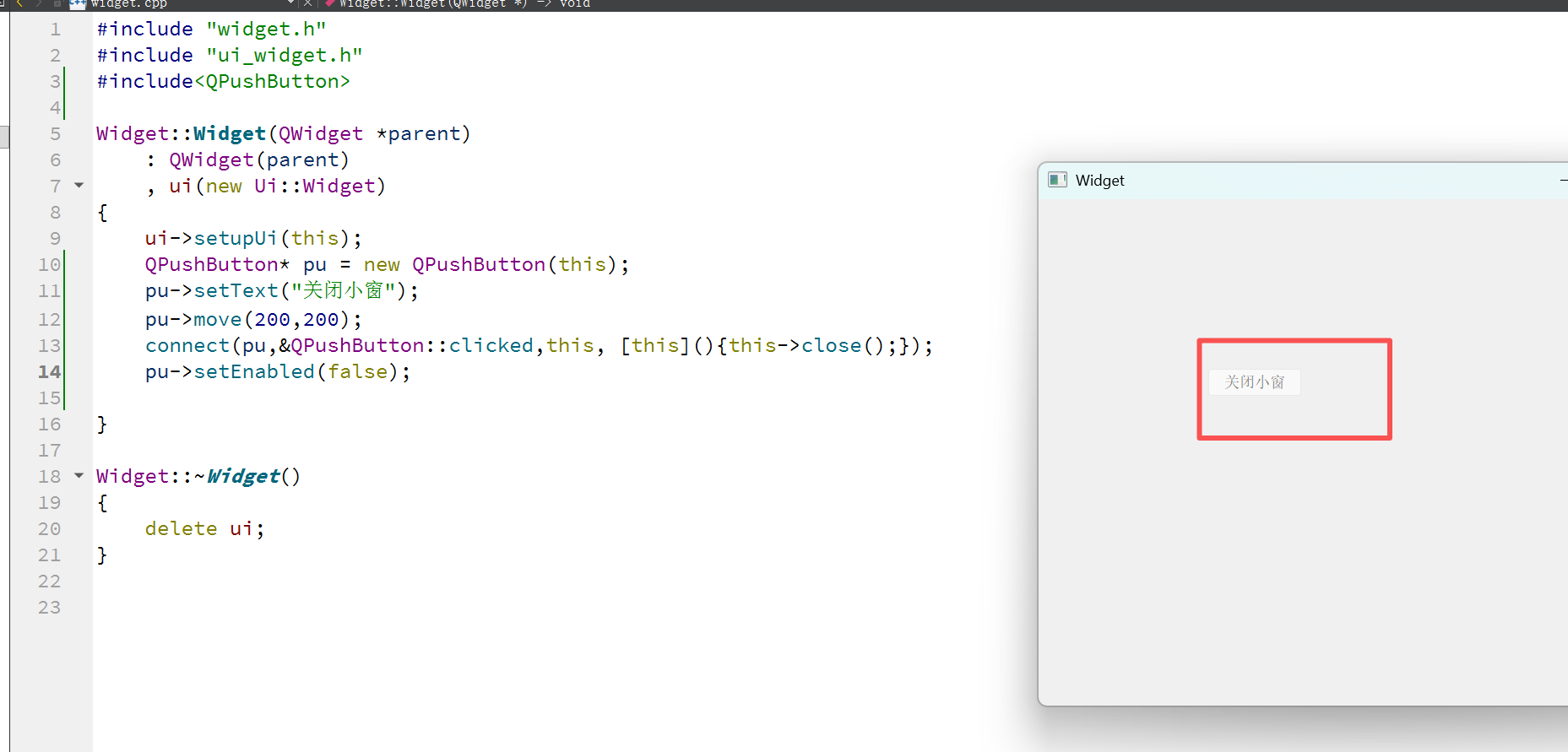
Task: Click setupUi call on line 9
Action: click(236, 238)
